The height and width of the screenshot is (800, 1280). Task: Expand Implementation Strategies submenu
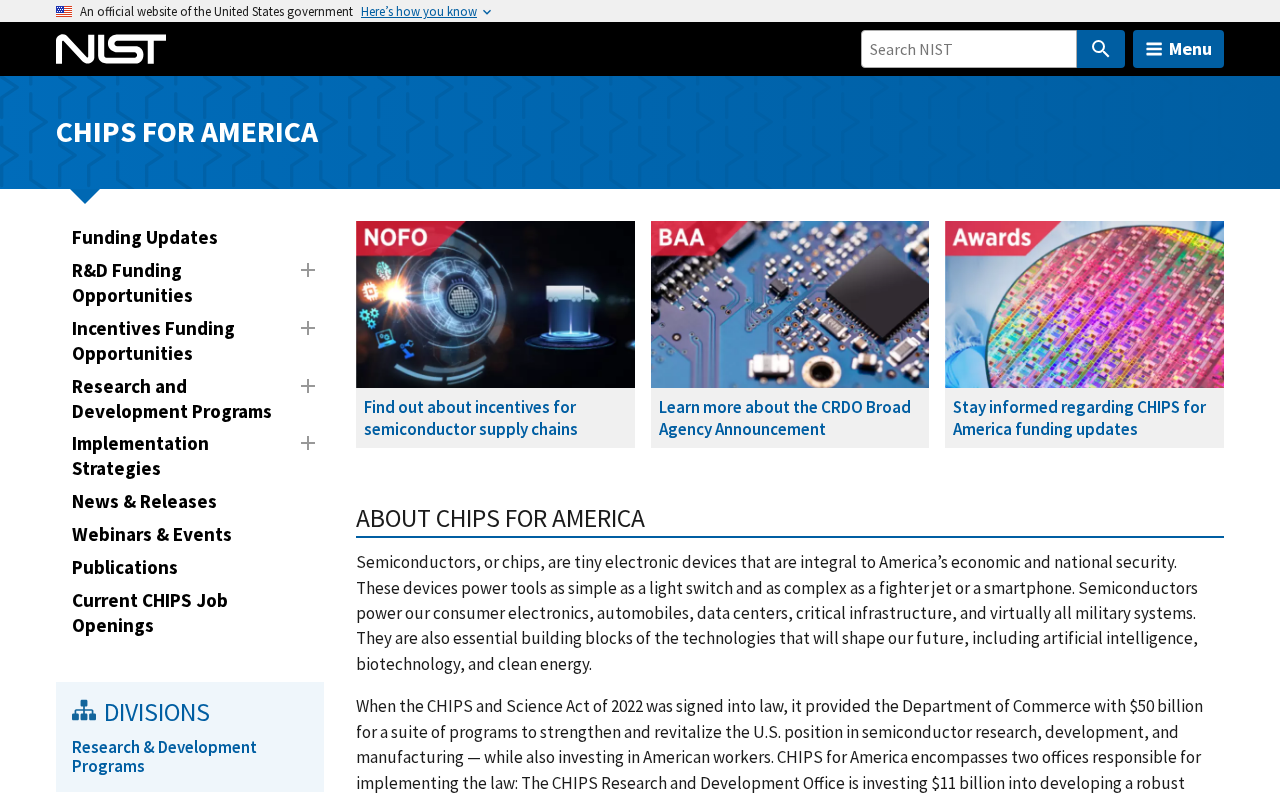tap(308, 443)
